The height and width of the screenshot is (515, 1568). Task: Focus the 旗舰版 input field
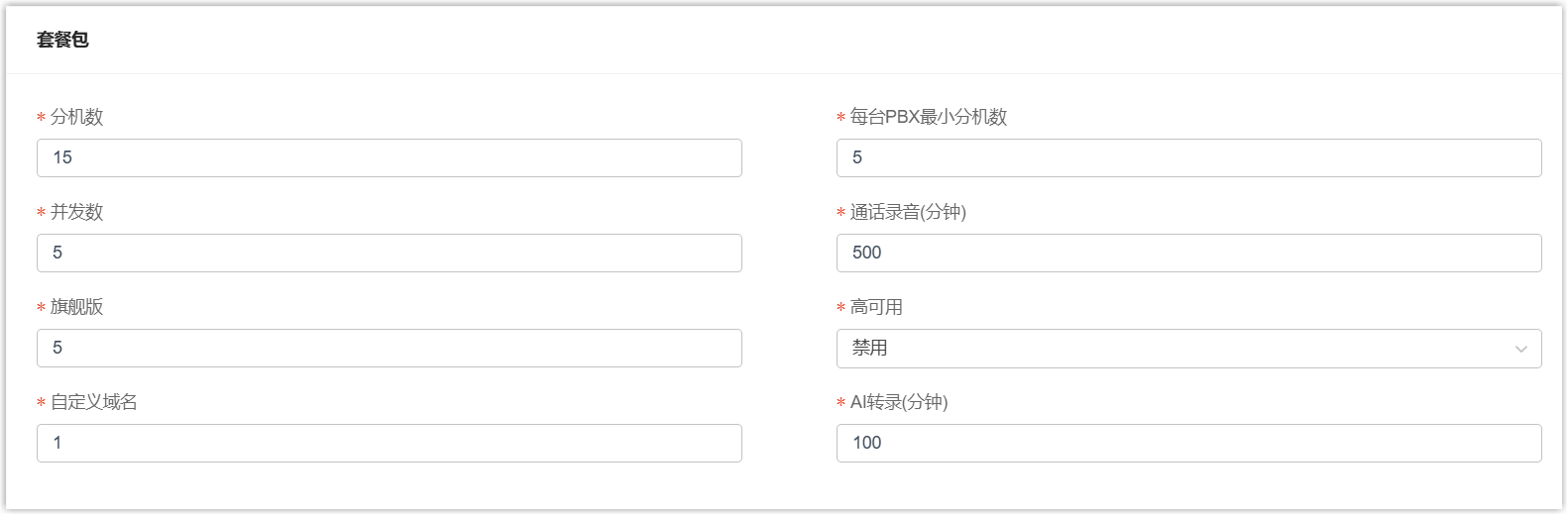pyautogui.click(x=389, y=349)
